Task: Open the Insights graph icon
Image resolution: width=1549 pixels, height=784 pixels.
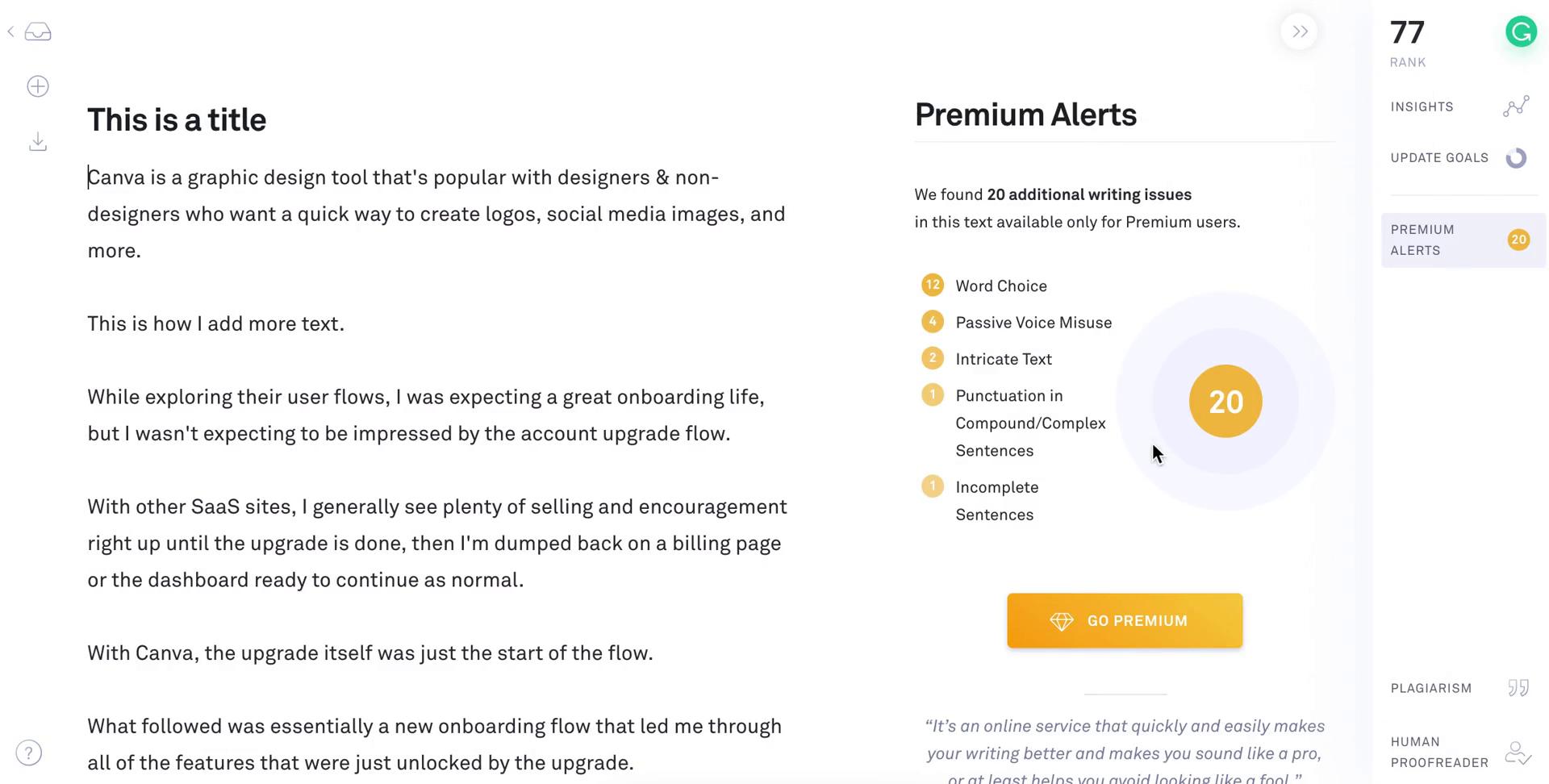Action: [1516, 106]
